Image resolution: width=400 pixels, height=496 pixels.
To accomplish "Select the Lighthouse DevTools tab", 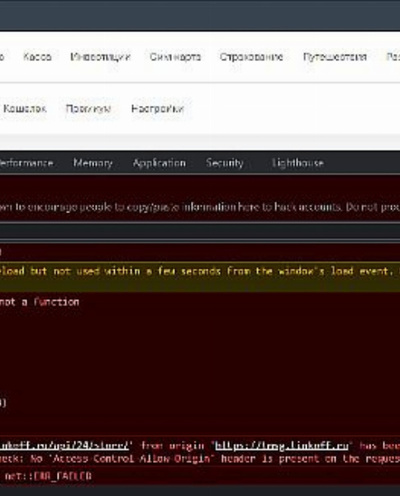I will [x=297, y=163].
